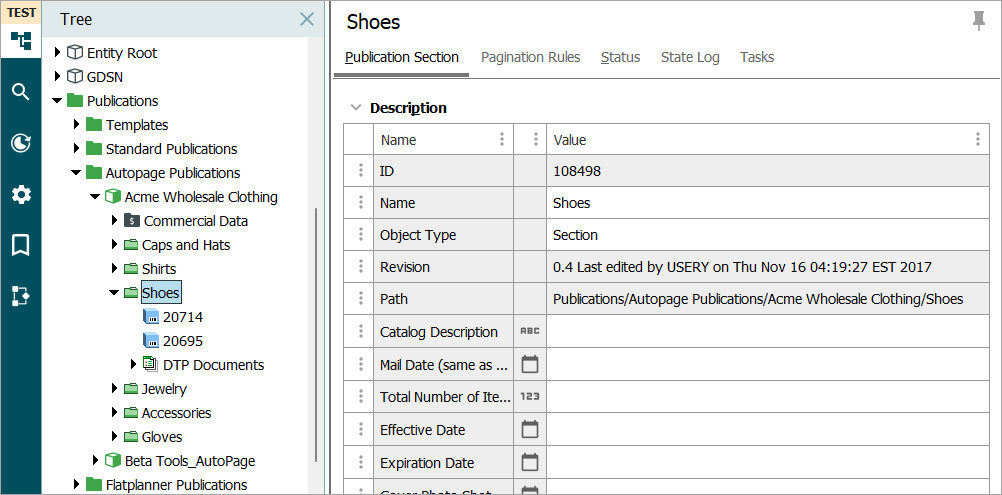Image resolution: width=1002 pixels, height=495 pixels.
Task: Click the Catalog Description value field
Action: (x=766, y=331)
